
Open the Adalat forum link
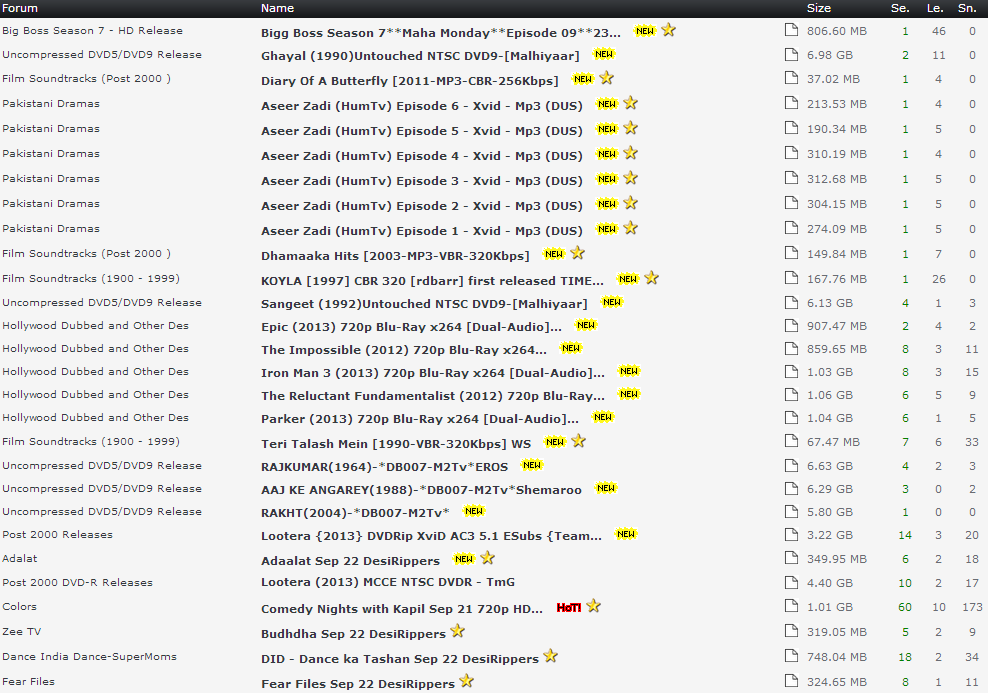tap(20, 558)
